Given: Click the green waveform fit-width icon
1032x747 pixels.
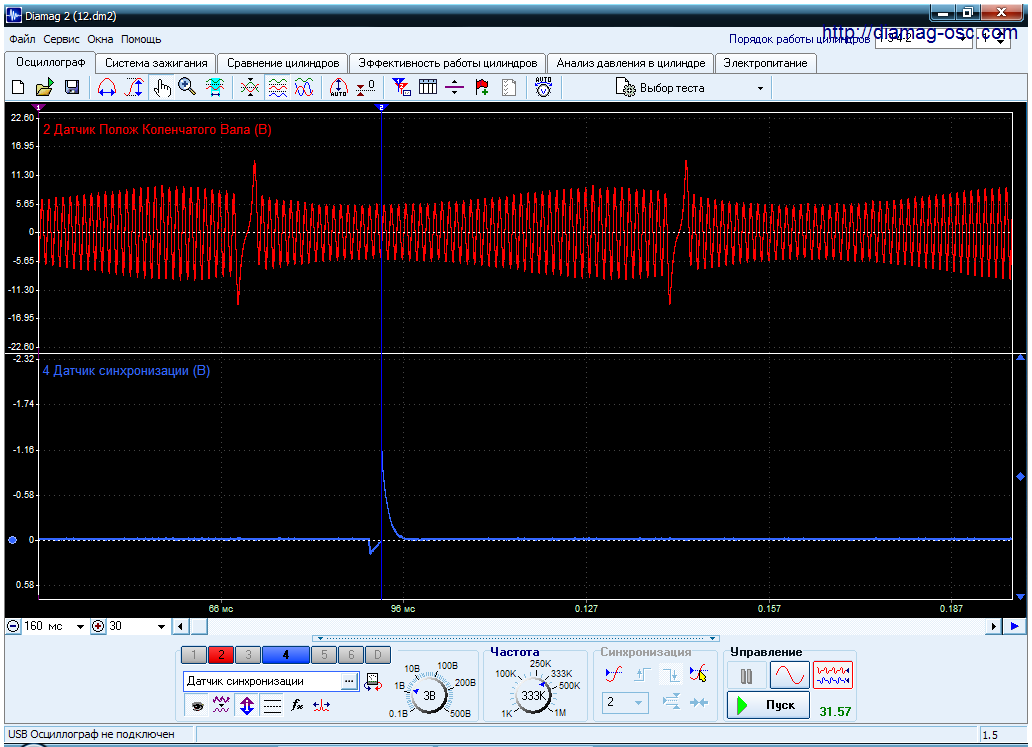Looking at the screenshot, I should pos(215,88).
